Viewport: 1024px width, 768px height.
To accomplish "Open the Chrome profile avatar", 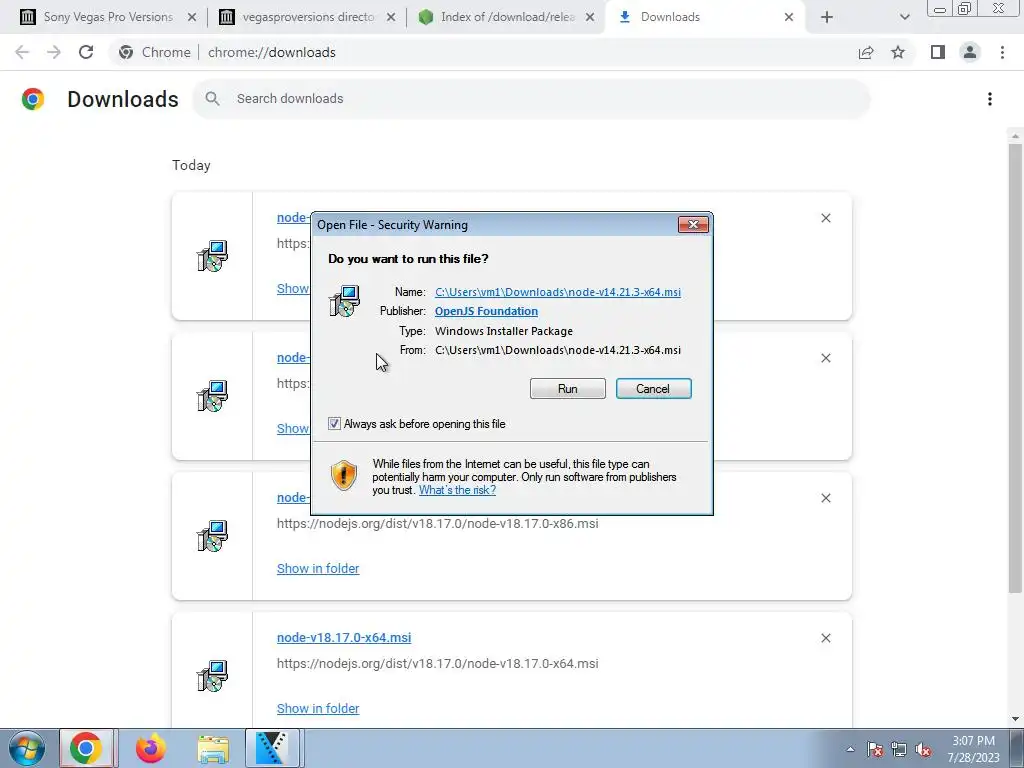I will click(970, 52).
